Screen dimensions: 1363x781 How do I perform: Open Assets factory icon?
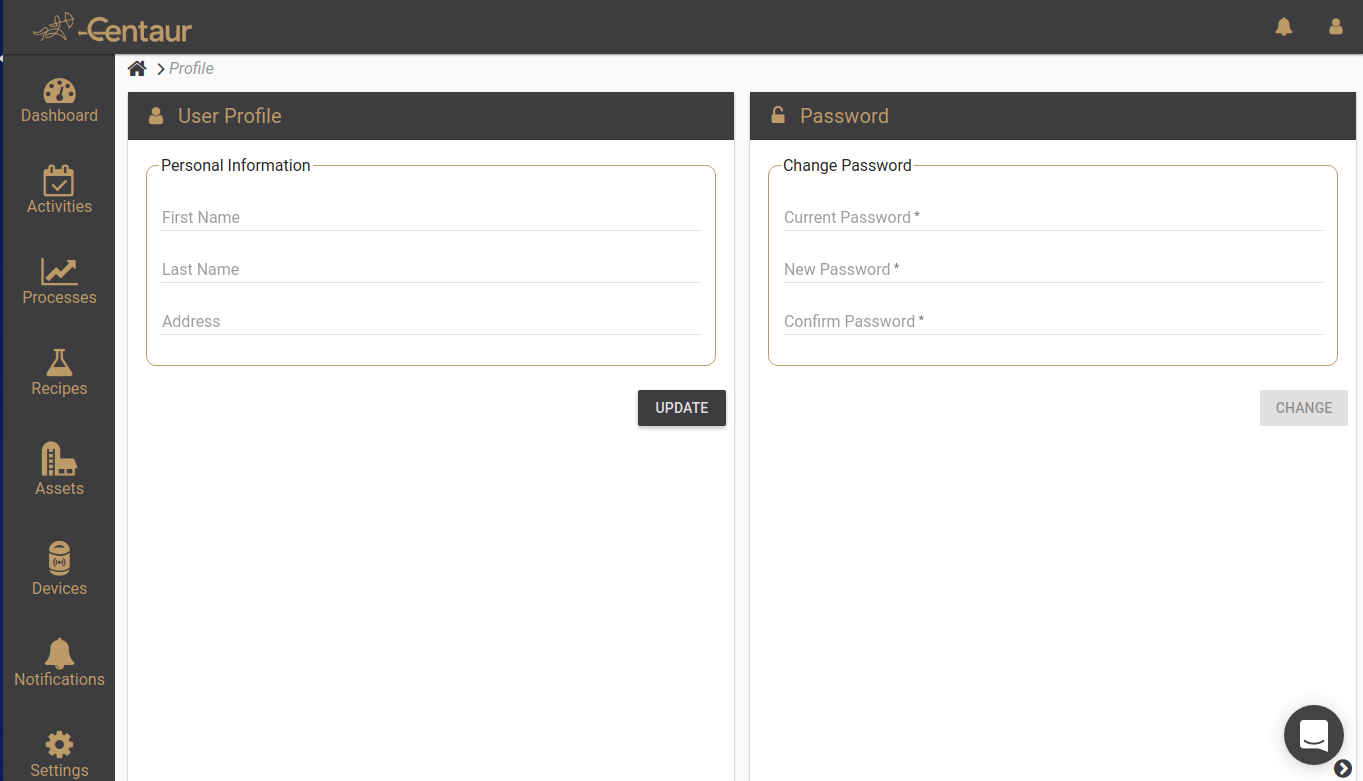[x=59, y=460]
